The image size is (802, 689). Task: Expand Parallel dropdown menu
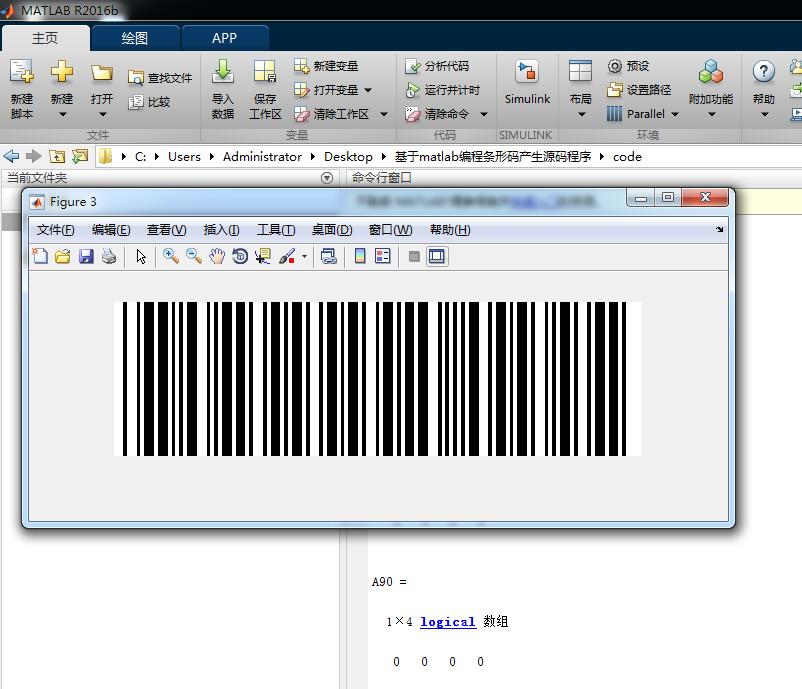674,115
